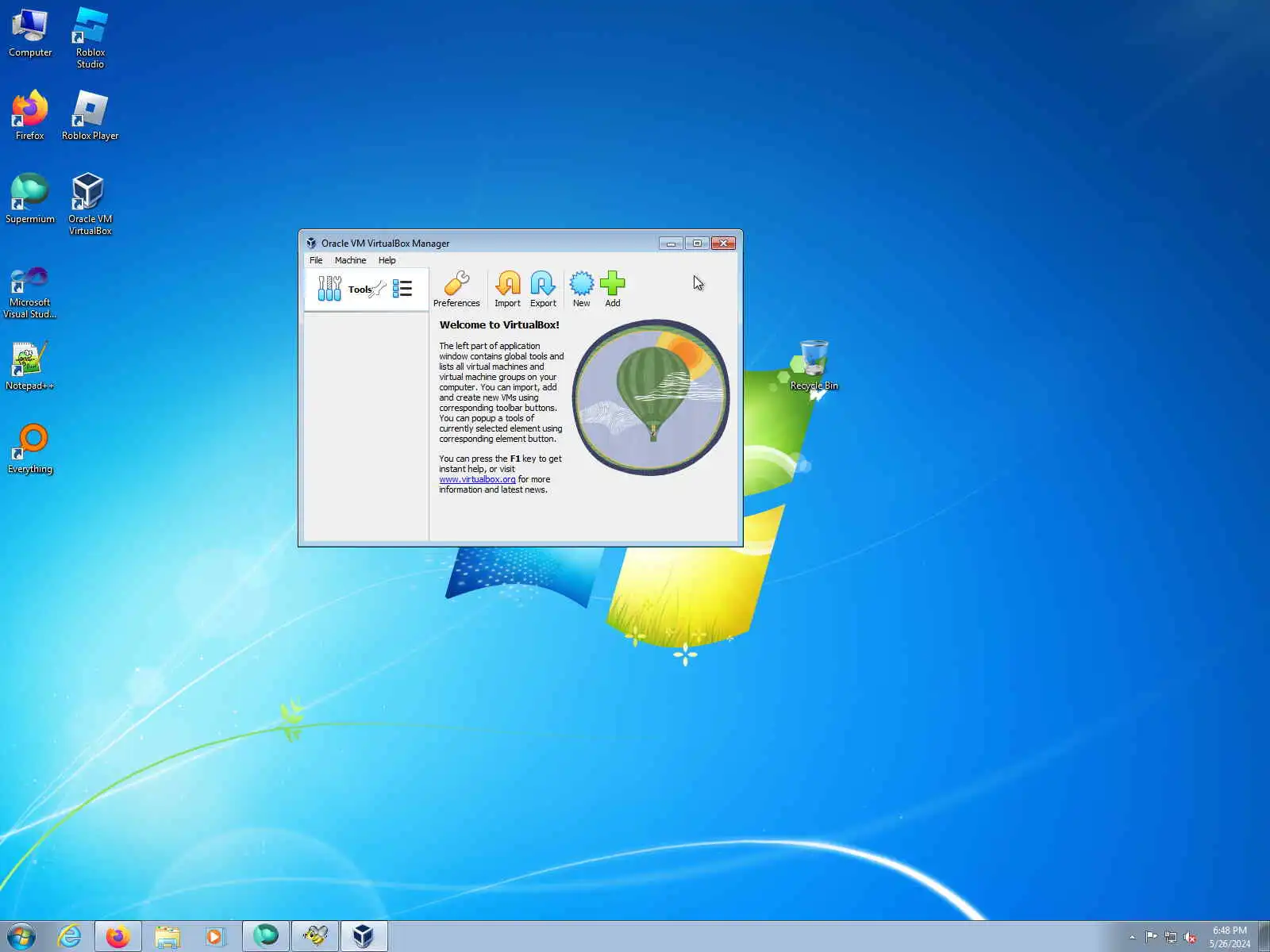Select the Roblox Studio desktop shortcut
This screenshot has width=1270, height=952.
tap(90, 38)
